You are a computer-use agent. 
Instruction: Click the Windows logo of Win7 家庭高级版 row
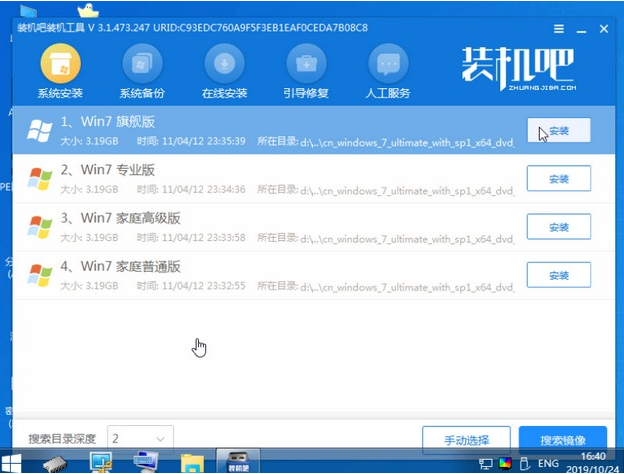coord(39,227)
